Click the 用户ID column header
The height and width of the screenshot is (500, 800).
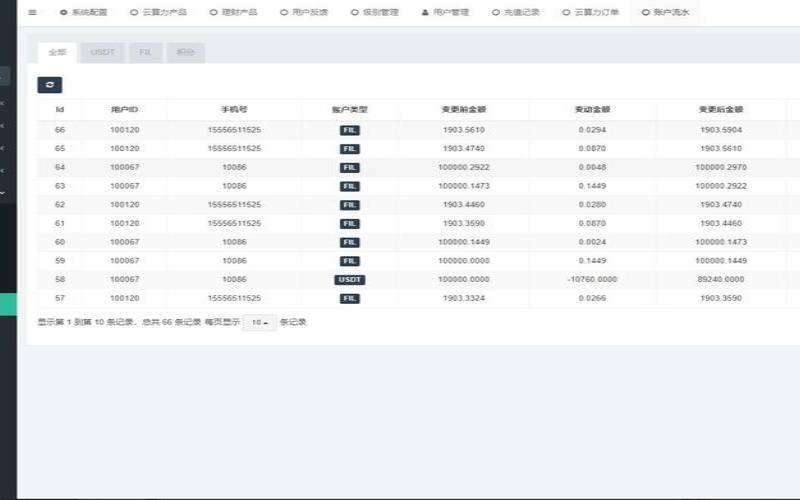[x=124, y=109]
